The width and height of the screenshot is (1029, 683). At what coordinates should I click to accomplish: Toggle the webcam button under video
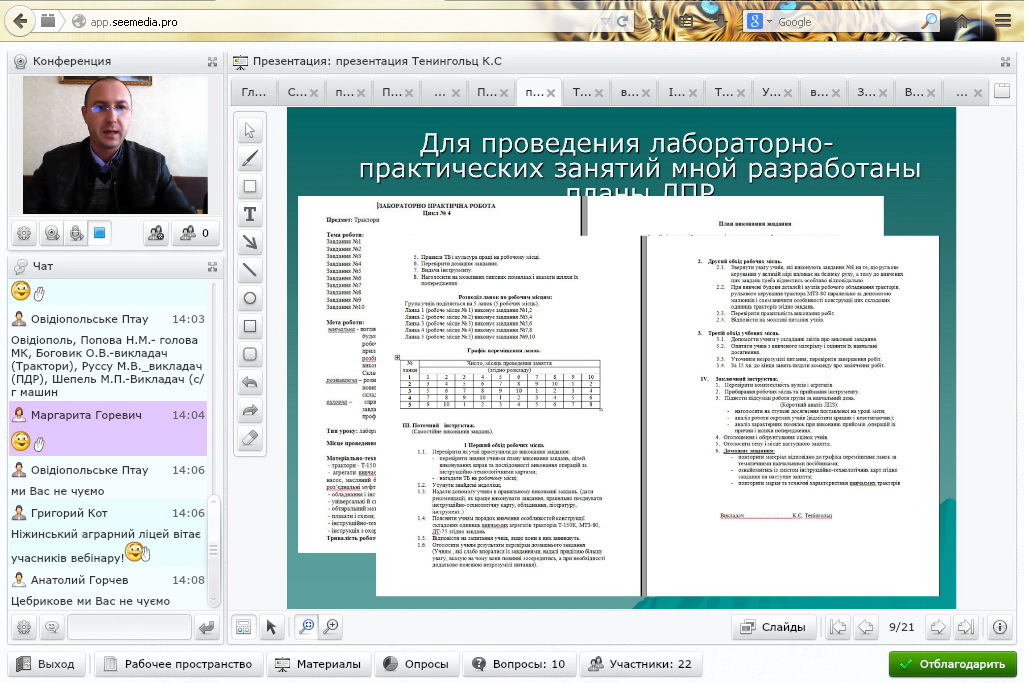[x=52, y=234]
